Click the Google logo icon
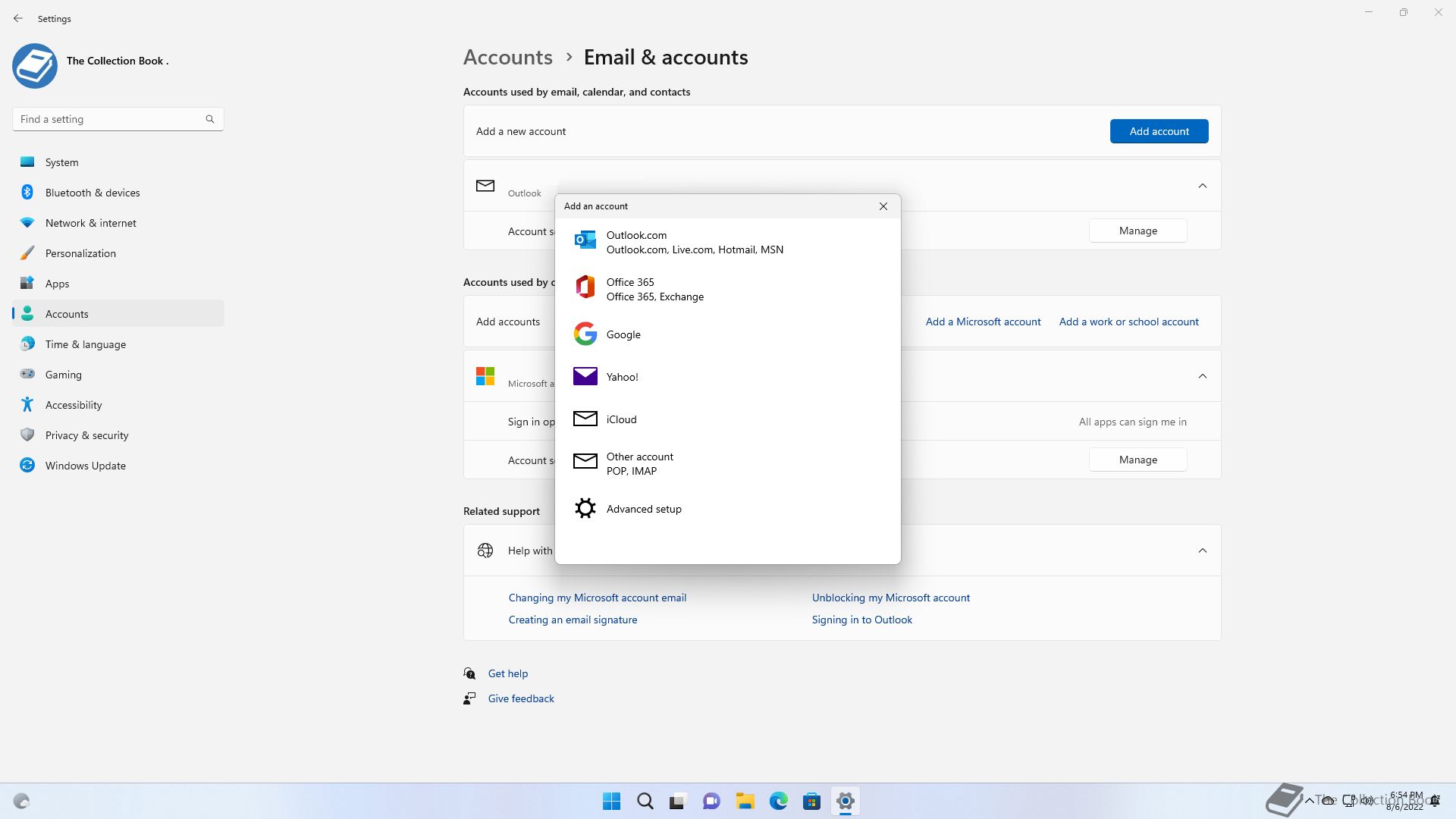Viewport: 1456px width, 819px height. (585, 334)
